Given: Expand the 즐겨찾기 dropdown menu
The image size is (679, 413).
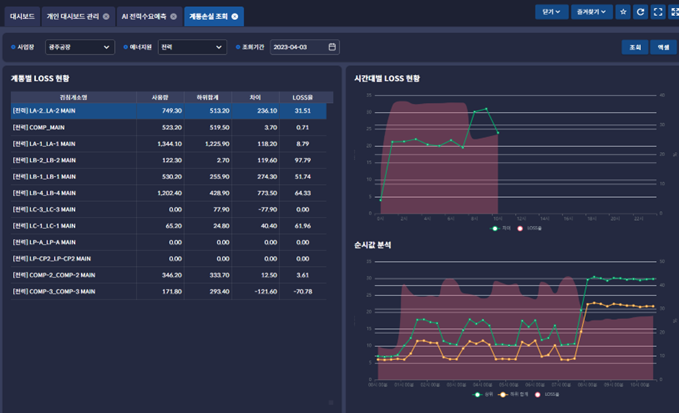Looking at the screenshot, I should [591, 12].
